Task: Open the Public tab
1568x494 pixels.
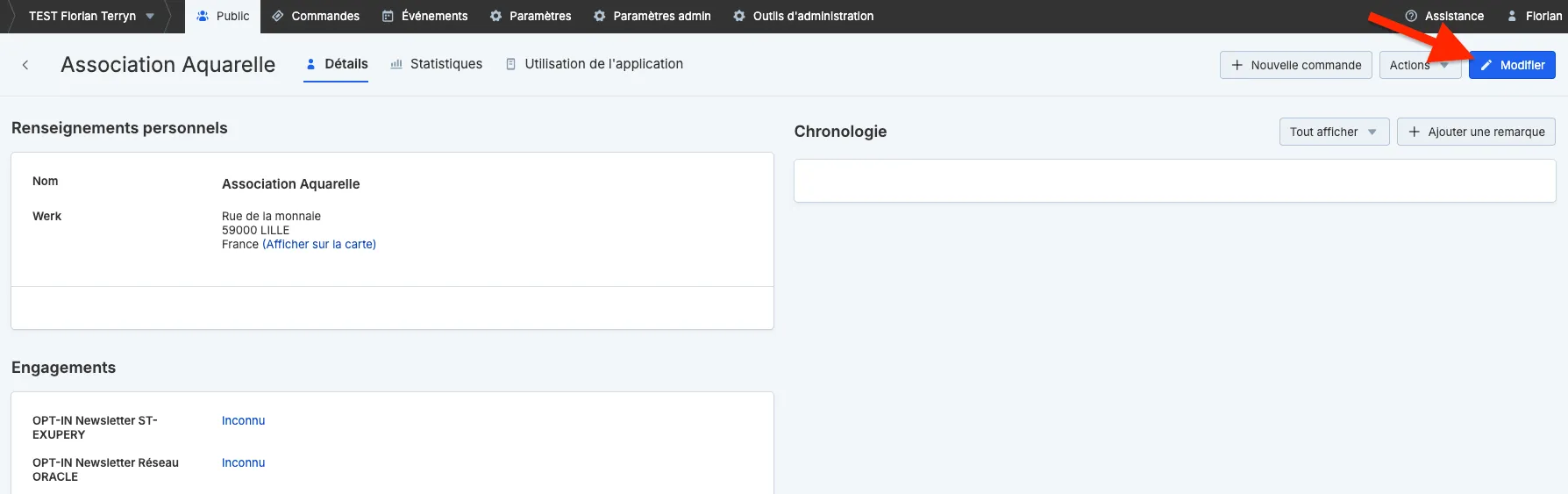Action: [223, 16]
